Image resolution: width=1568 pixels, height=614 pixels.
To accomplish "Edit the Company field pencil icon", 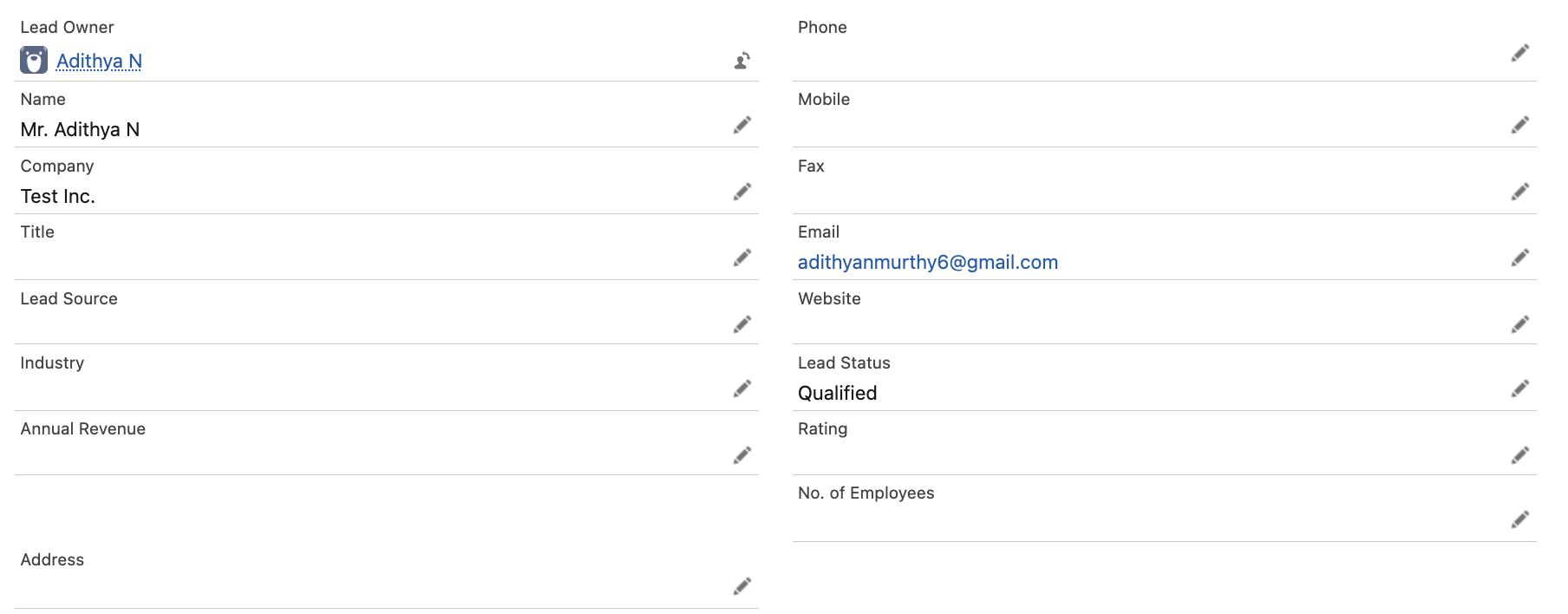I will pos(742,192).
